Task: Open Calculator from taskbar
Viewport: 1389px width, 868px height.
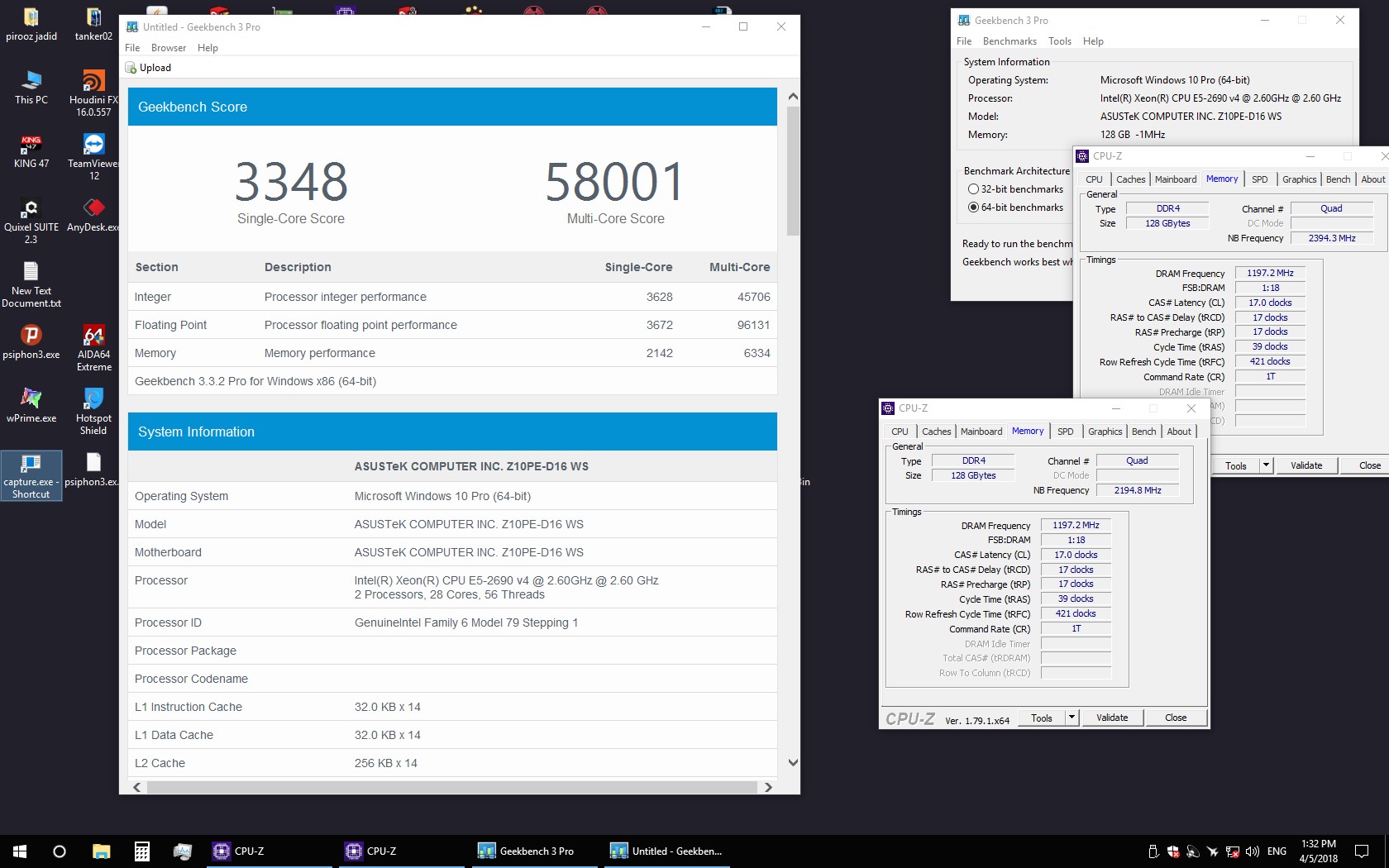Action: click(x=141, y=851)
